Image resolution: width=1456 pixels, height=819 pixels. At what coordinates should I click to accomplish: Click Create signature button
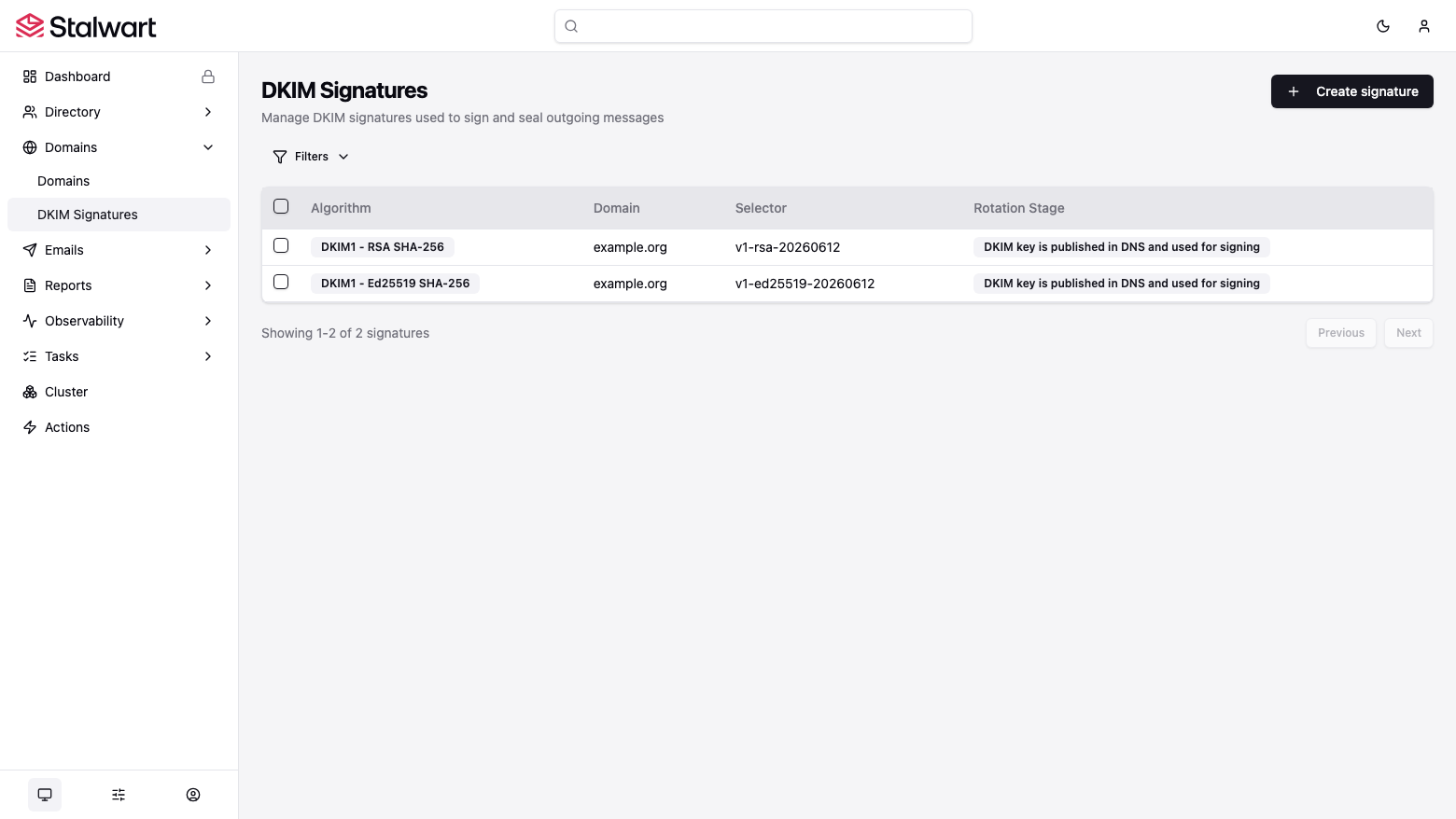[1351, 91]
